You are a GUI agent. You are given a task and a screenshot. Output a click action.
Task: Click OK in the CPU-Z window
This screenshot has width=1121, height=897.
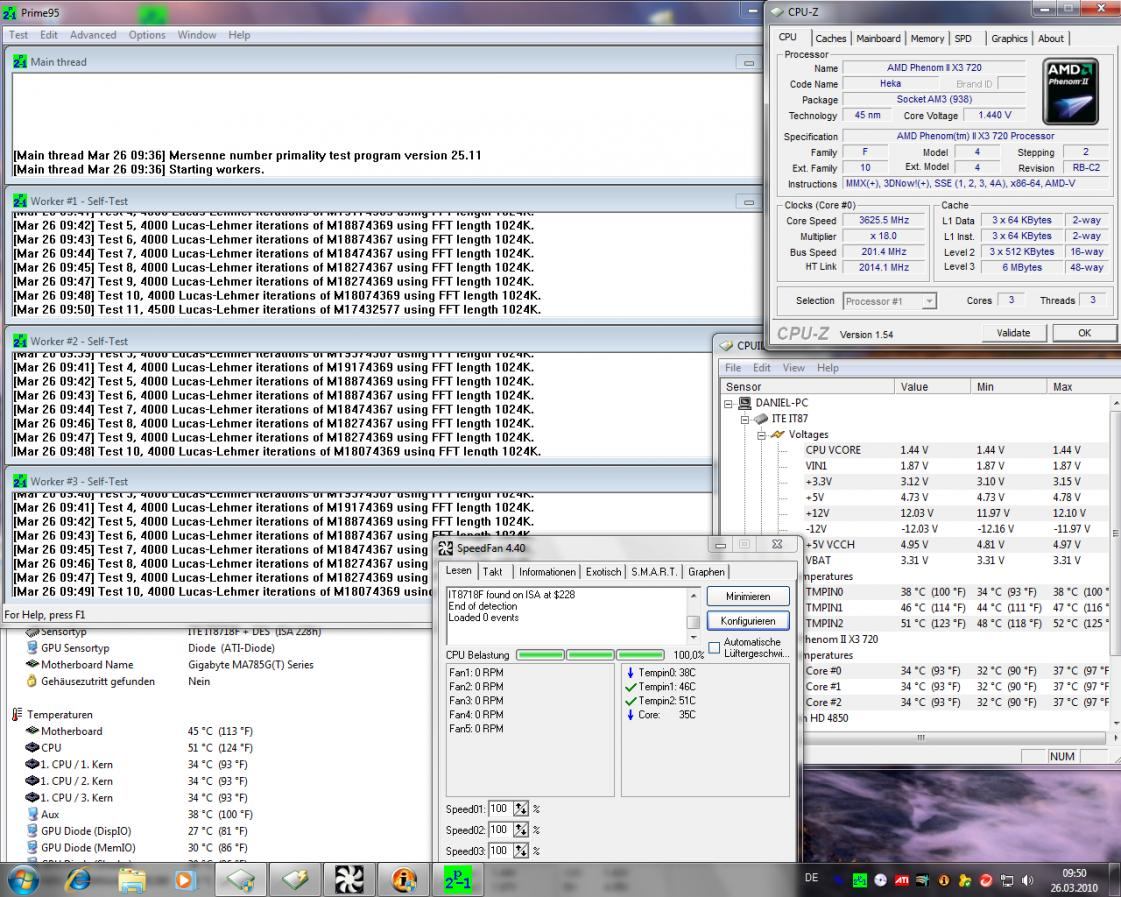point(1085,333)
